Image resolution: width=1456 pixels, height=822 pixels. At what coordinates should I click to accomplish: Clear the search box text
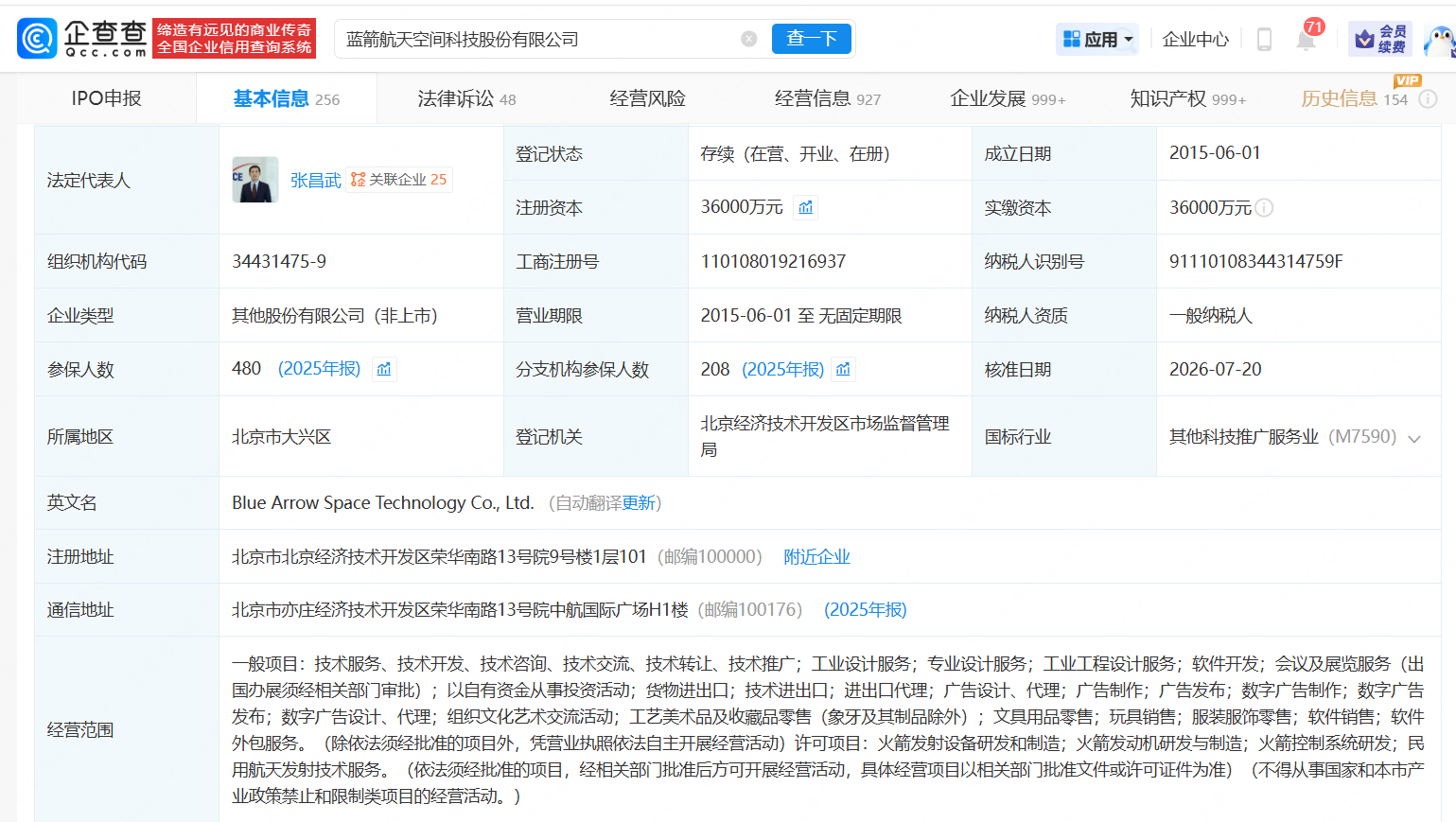point(749,39)
